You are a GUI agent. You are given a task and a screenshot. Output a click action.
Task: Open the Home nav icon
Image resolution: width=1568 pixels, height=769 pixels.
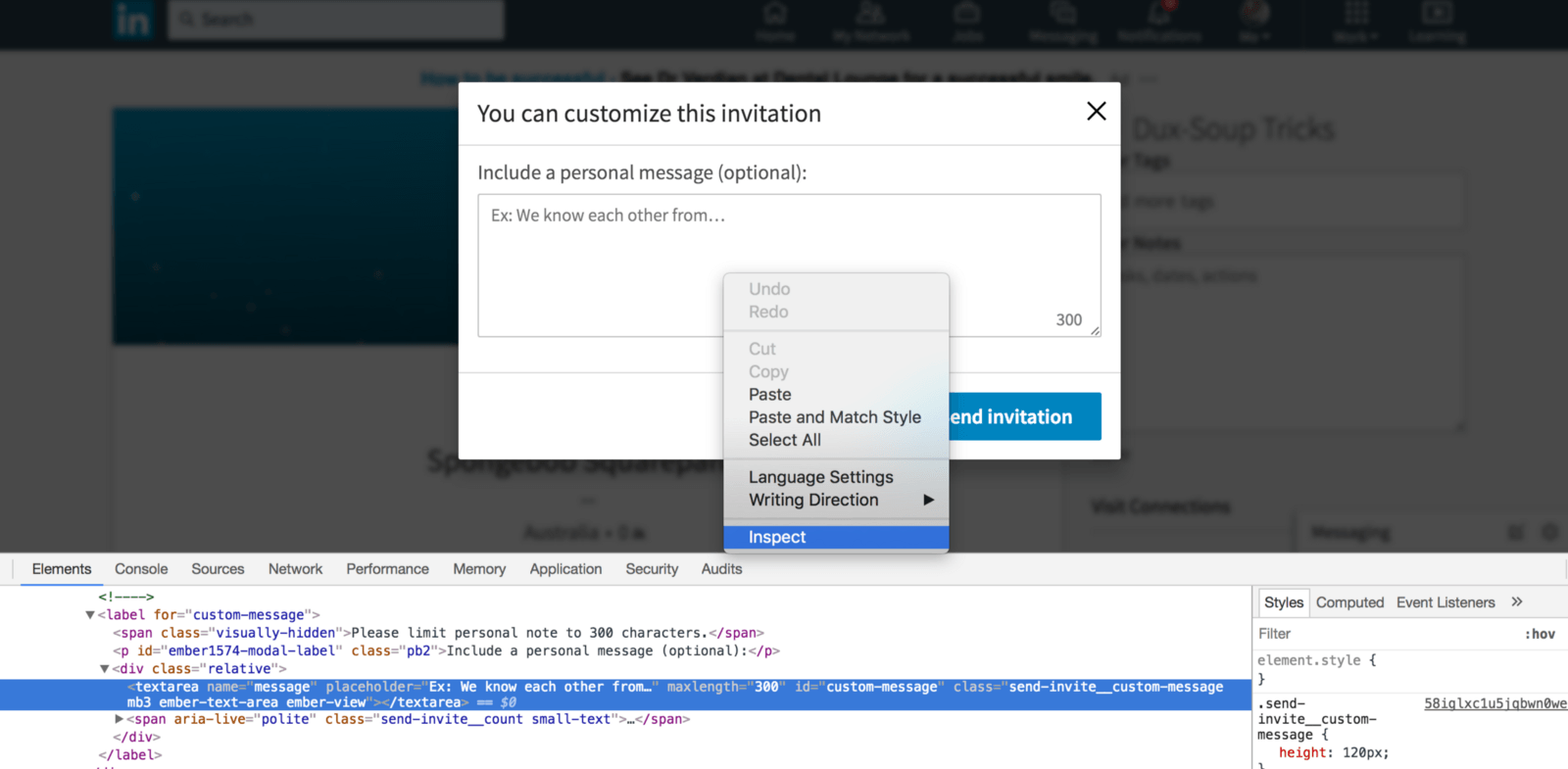pyautogui.click(x=775, y=23)
